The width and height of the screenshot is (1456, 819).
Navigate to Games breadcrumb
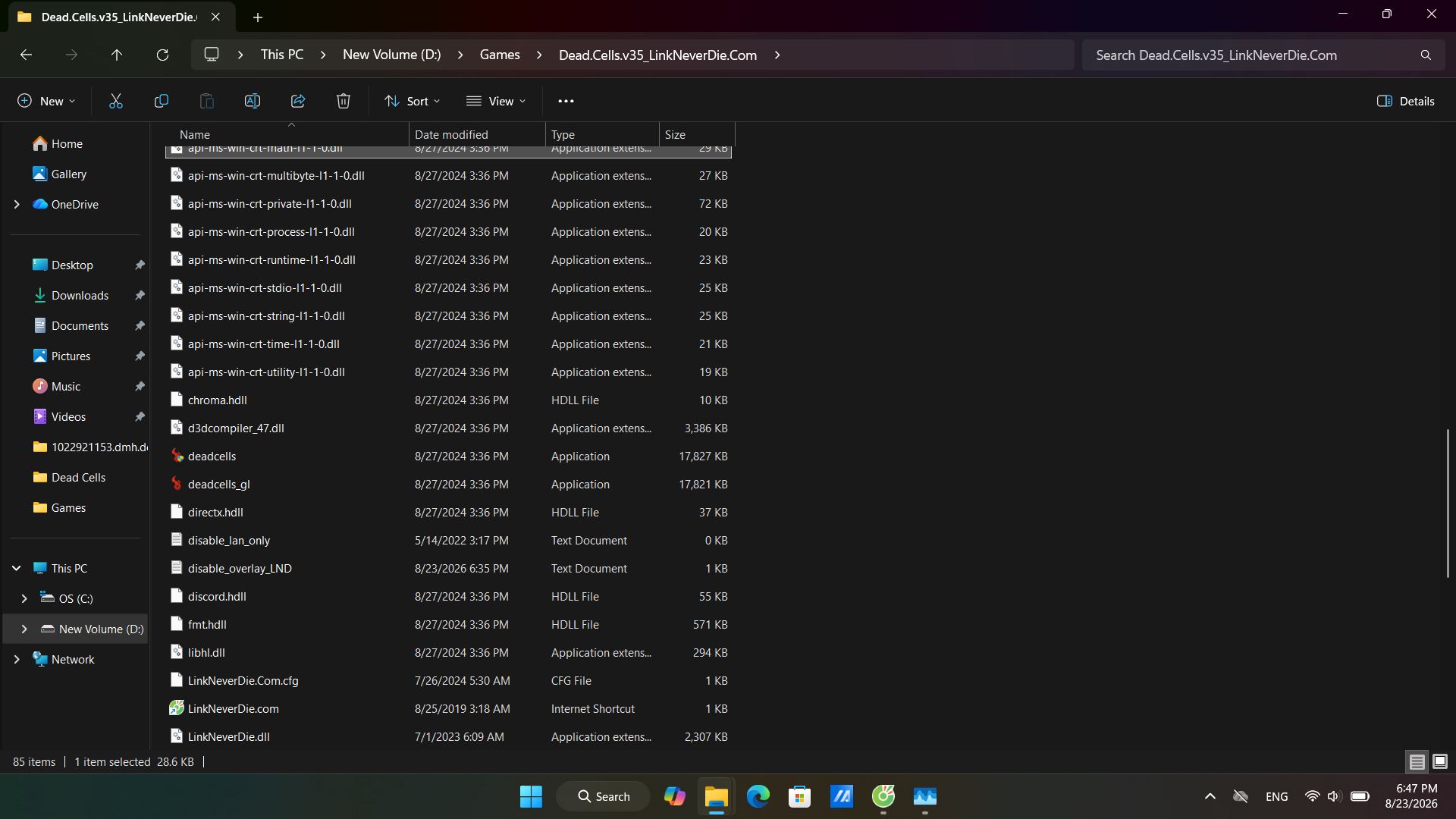pyautogui.click(x=500, y=55)
